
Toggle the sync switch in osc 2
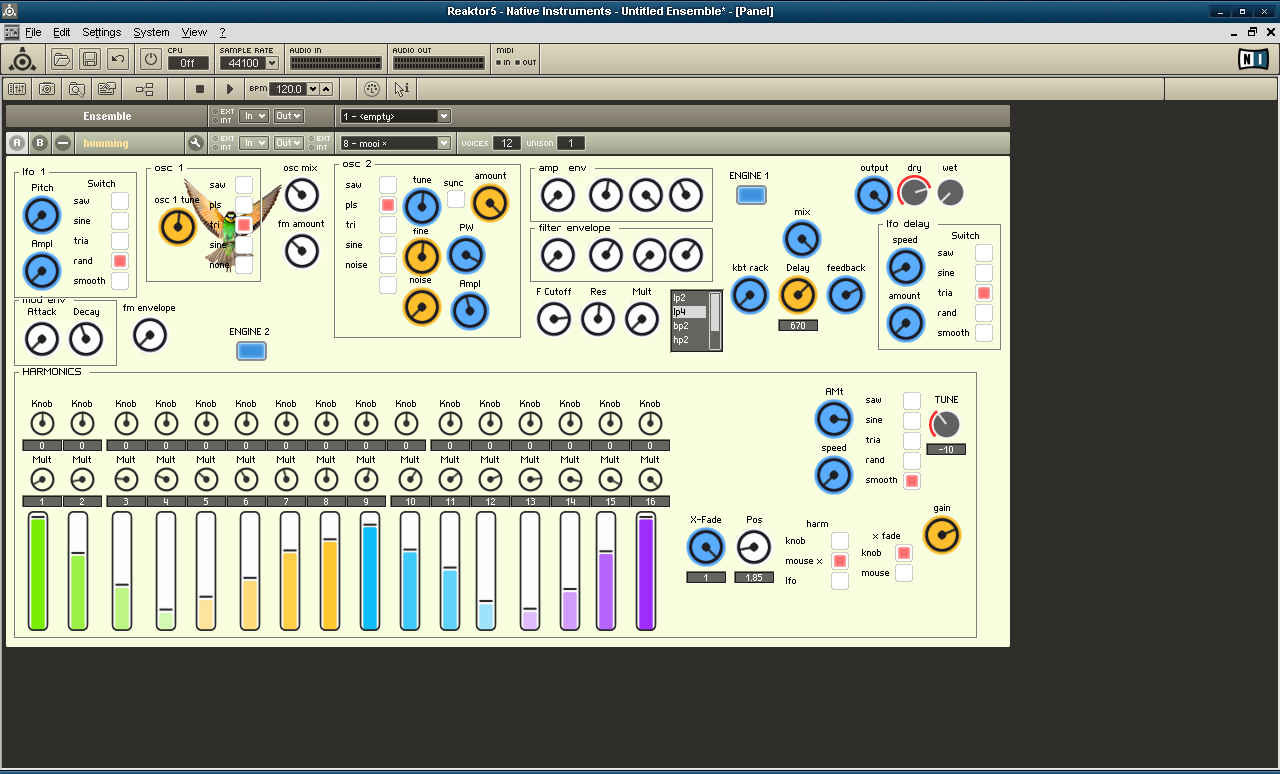[456, 199]
